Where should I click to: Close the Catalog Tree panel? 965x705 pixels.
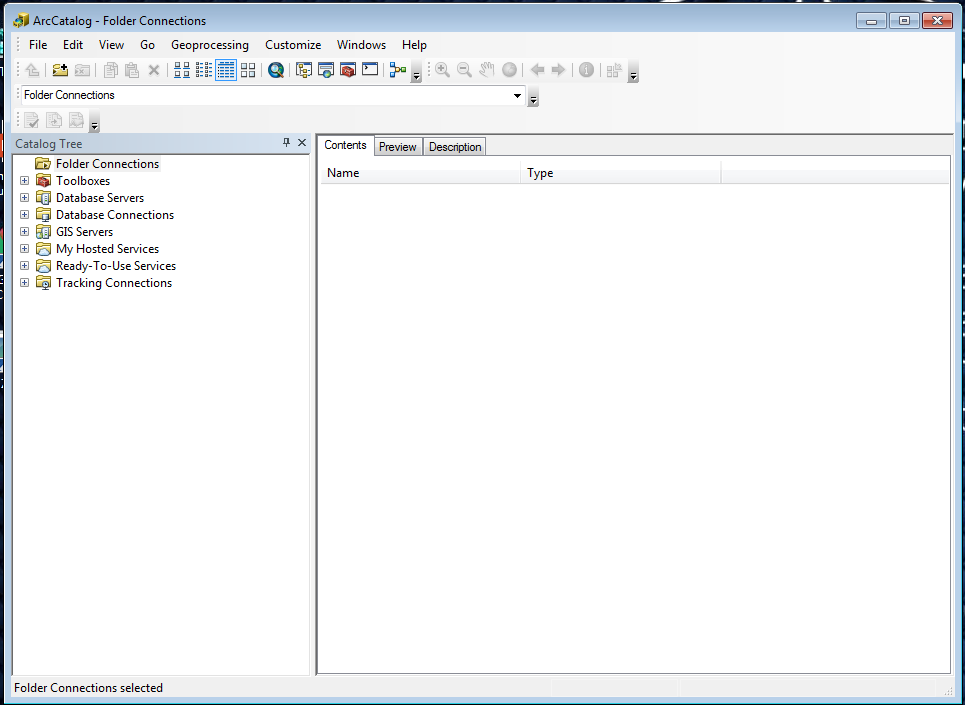[302, 143]
